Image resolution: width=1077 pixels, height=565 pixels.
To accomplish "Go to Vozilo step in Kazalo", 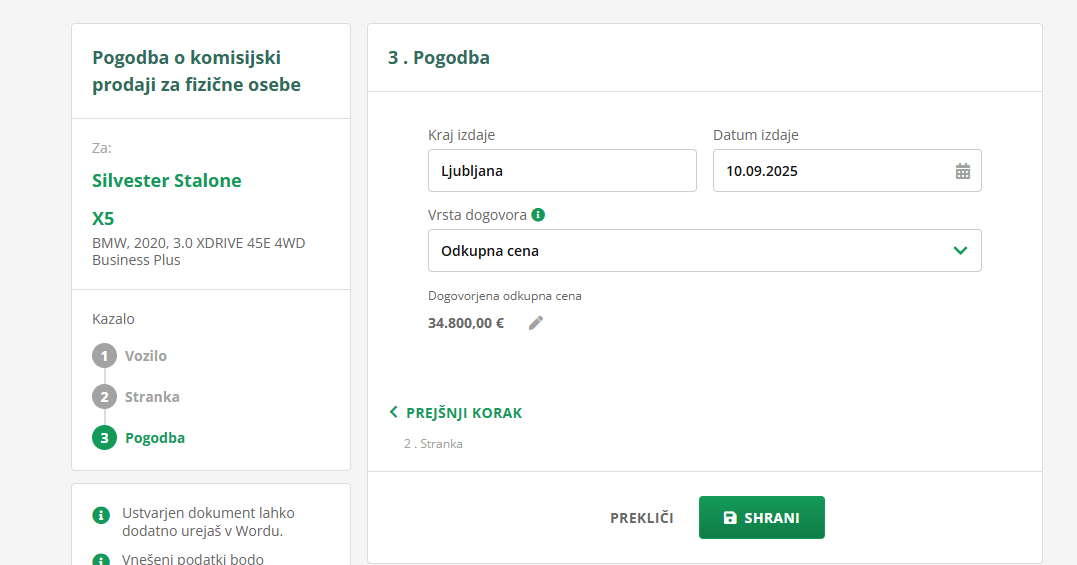I will click(x=146, y=356).
